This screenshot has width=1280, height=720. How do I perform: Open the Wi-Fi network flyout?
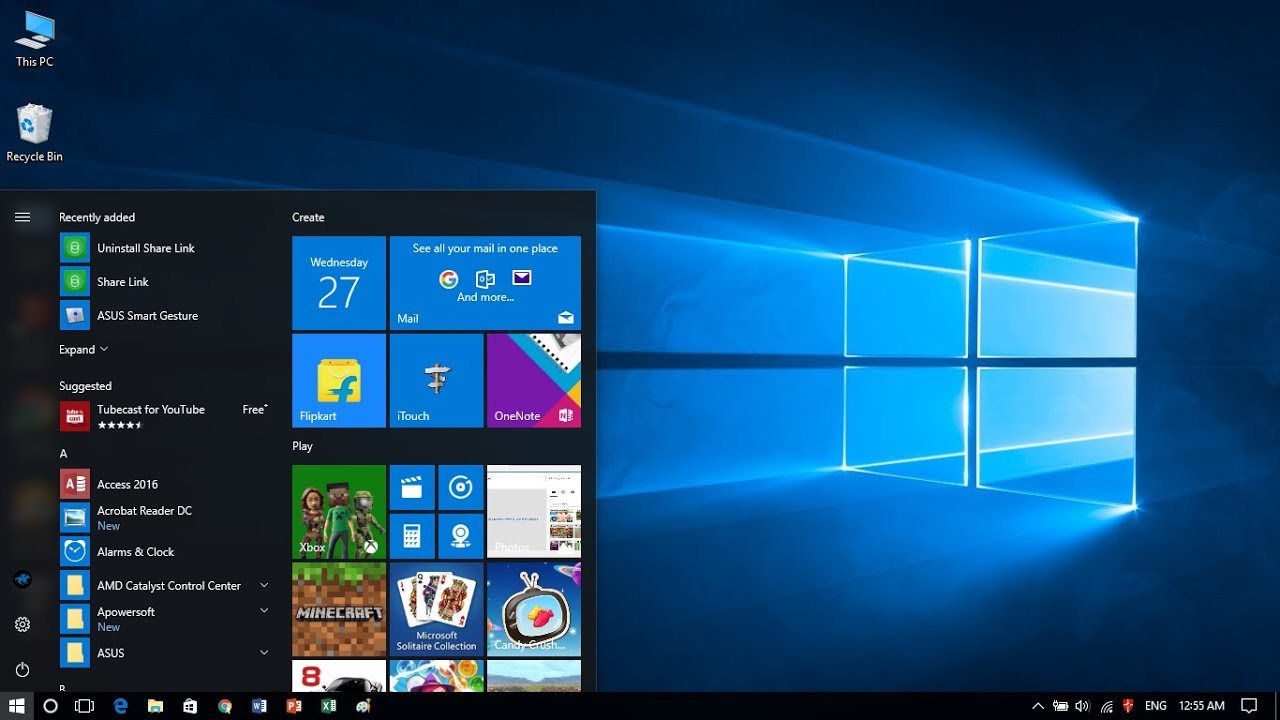(x=1106, y=706)
